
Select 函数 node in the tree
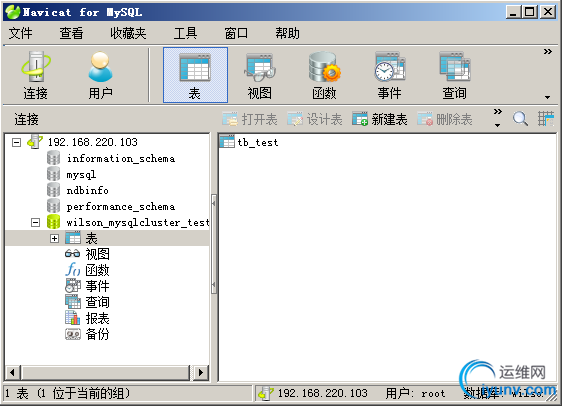[x=97, y=270]
